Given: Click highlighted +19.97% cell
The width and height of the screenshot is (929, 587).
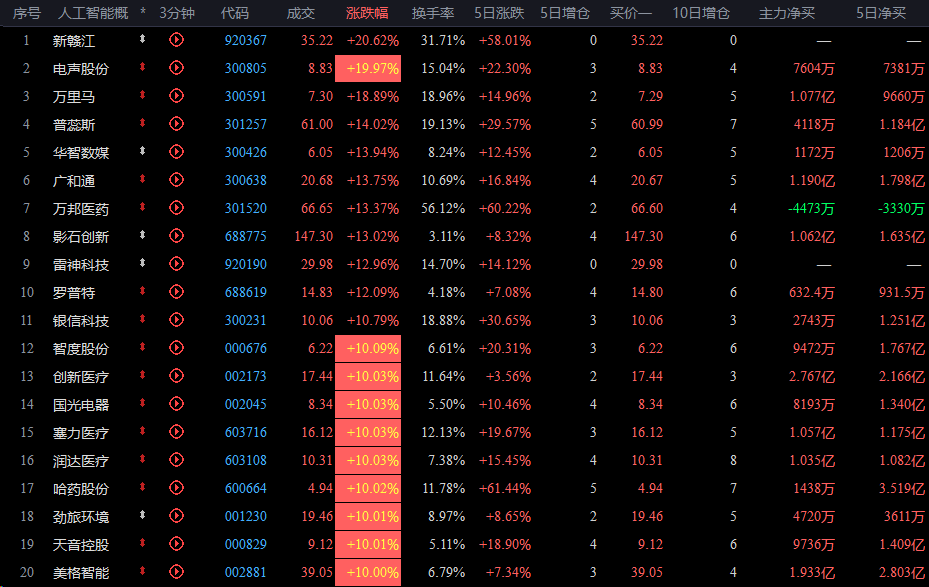Looking at the screenshot, I should [368, 69].
